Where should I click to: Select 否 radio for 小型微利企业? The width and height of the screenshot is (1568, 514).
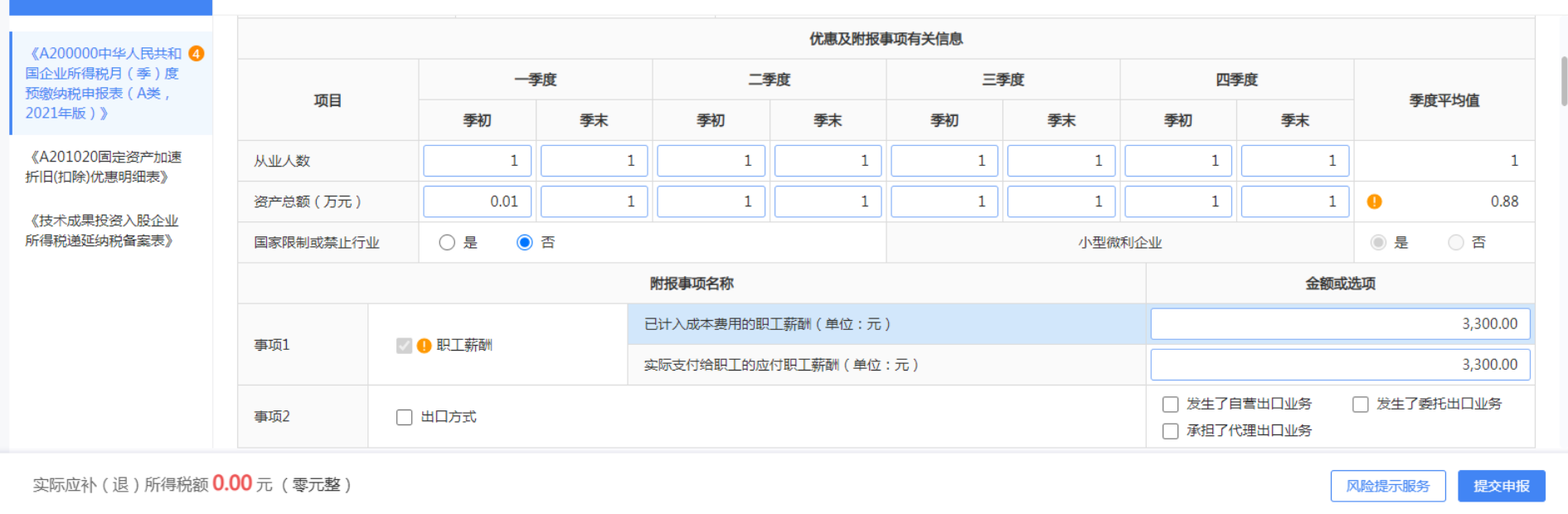pyautogui.click(x=1455, y=243)
